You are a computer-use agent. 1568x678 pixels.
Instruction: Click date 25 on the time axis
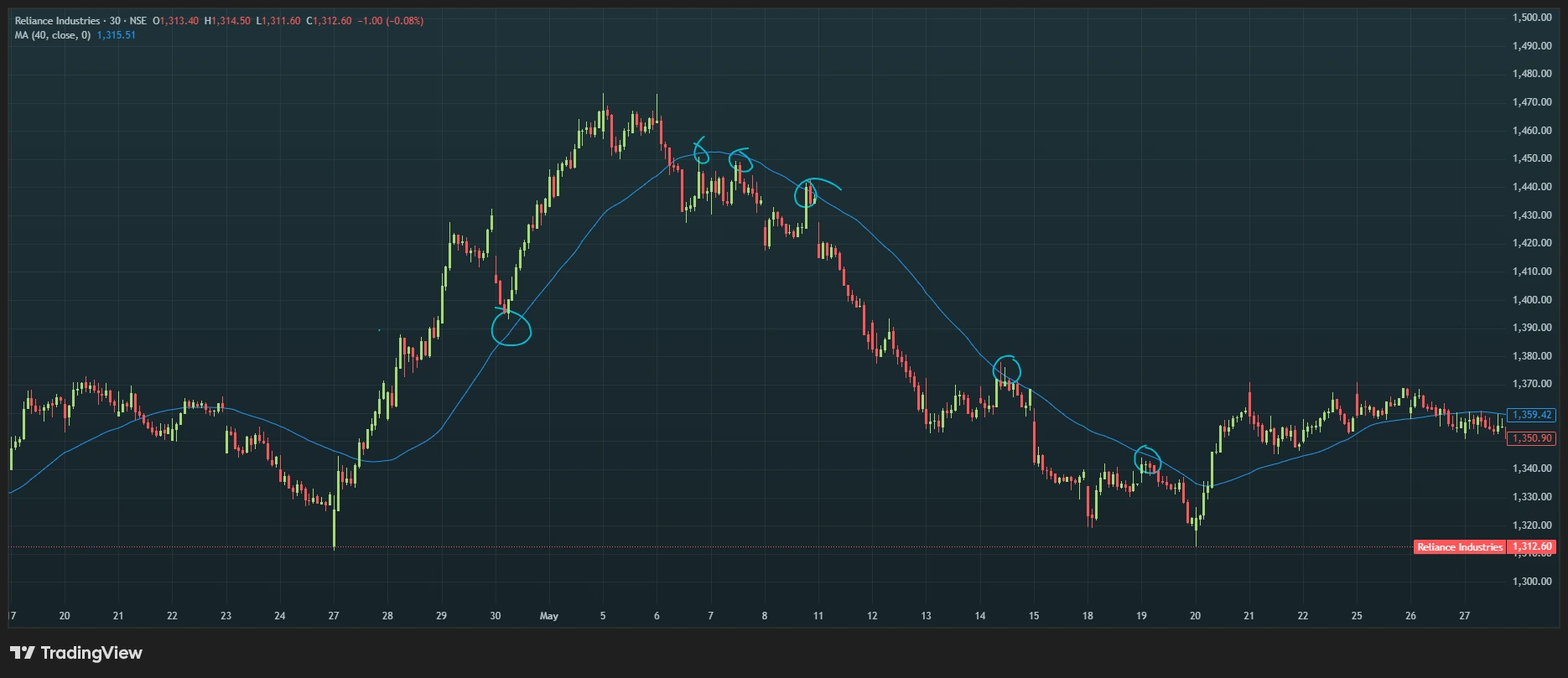pos(1357,616)
